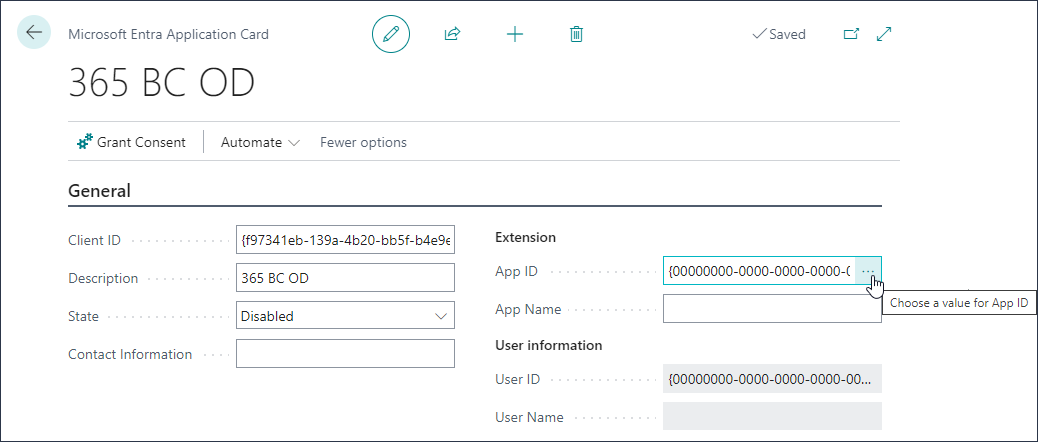This screenshot has width=1038, height=442.
Task: Create new record with plus icon
Action: pyautogui.click(x=514, y=34)
